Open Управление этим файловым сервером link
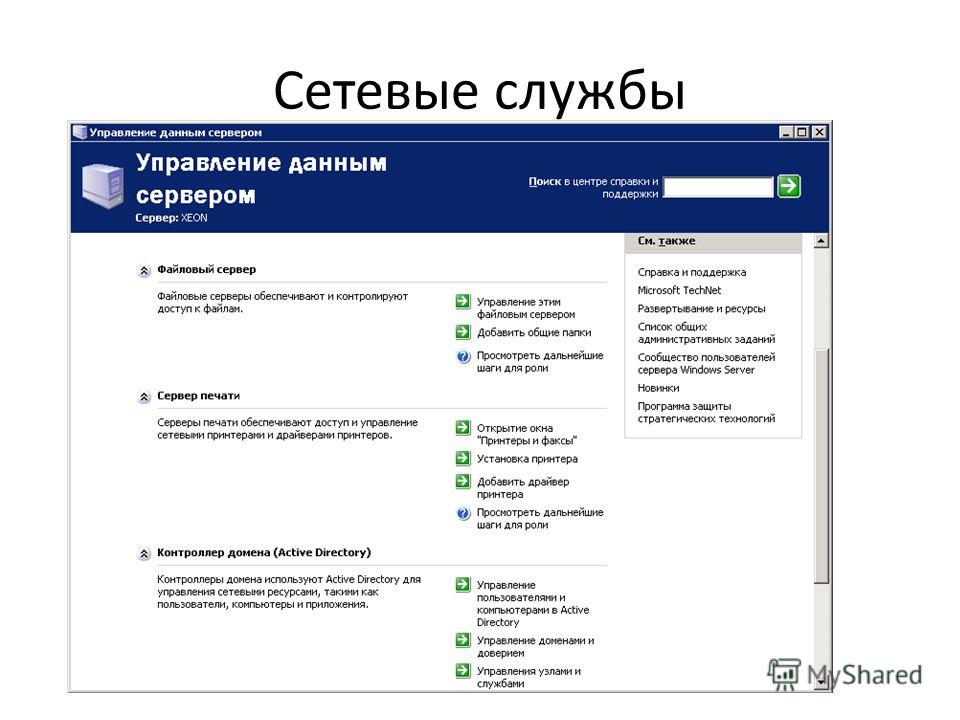Viewport: 960px width, 720px height. click(526, 308)
